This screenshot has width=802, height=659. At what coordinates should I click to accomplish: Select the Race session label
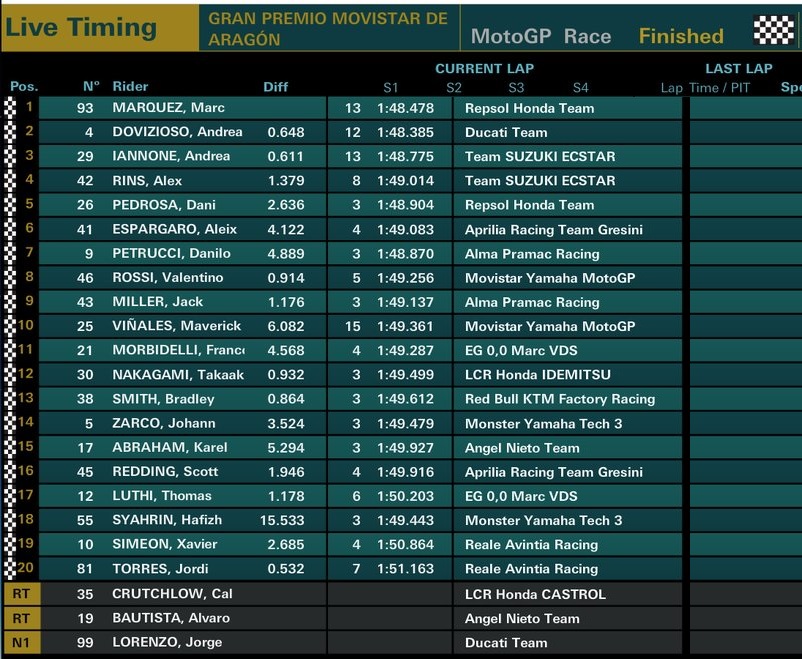pos(587,36)
